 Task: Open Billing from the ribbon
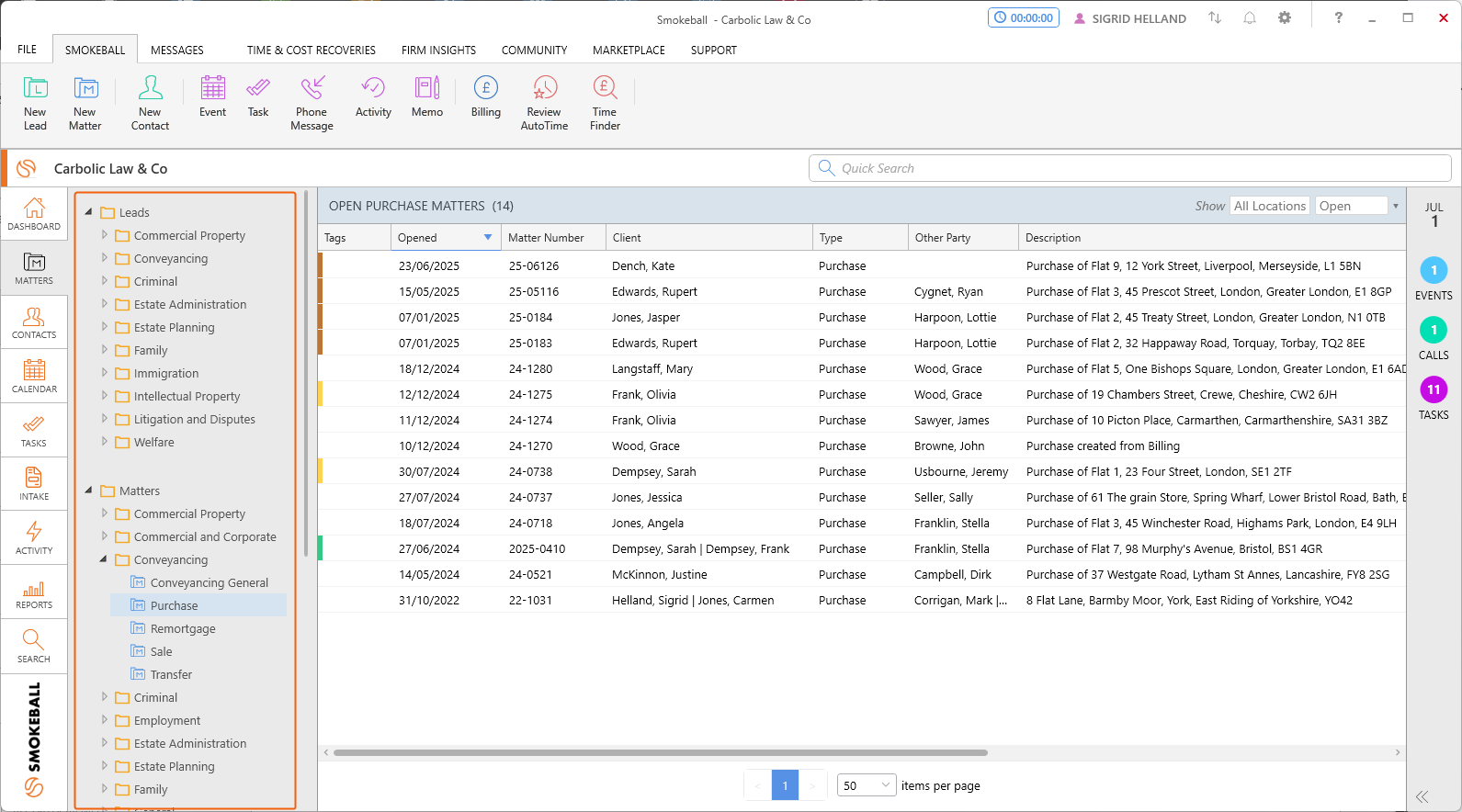click(x=486, y=96)
